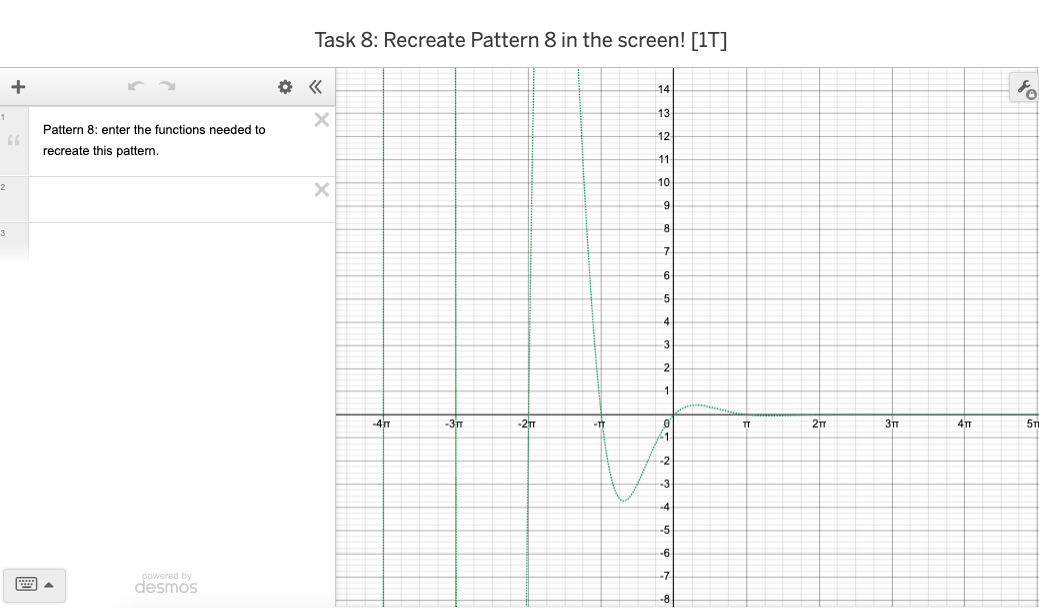The width and height of the screenshot is (1039, 608).
Task: Redo the last action
Action: [x=167, y=86]
